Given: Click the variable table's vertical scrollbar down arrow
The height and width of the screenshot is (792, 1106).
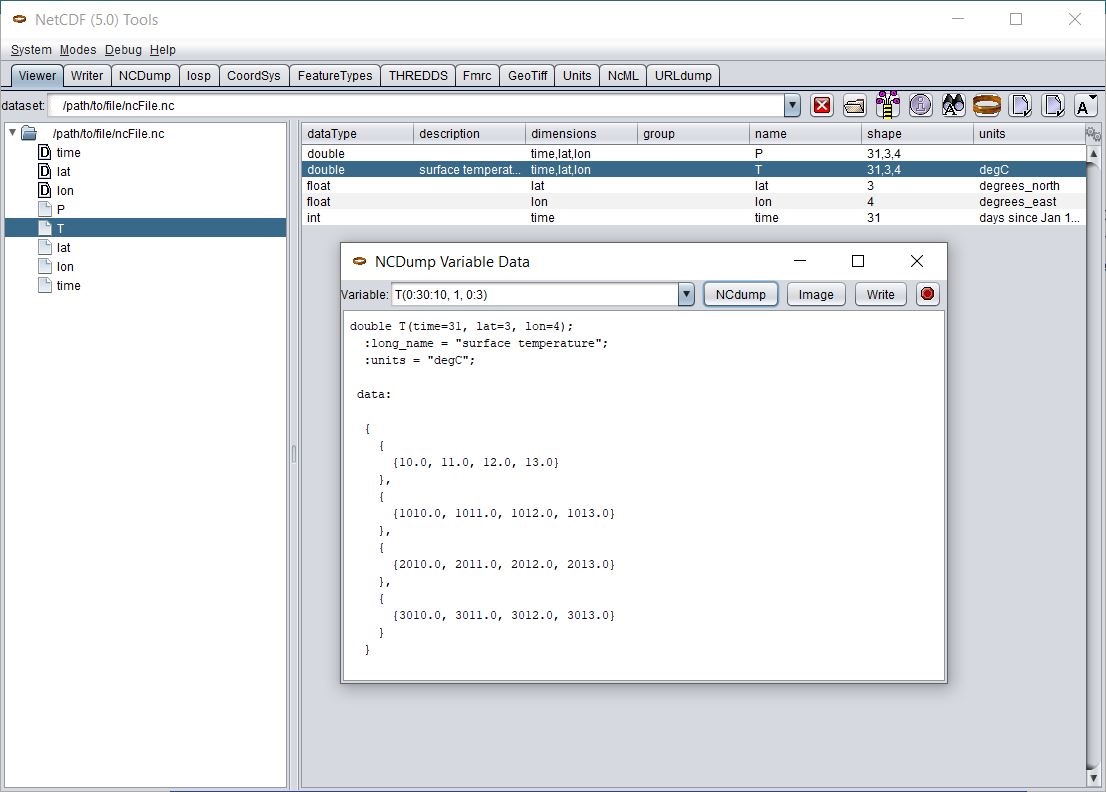Looking at the screenshot, I should 1093,778.
